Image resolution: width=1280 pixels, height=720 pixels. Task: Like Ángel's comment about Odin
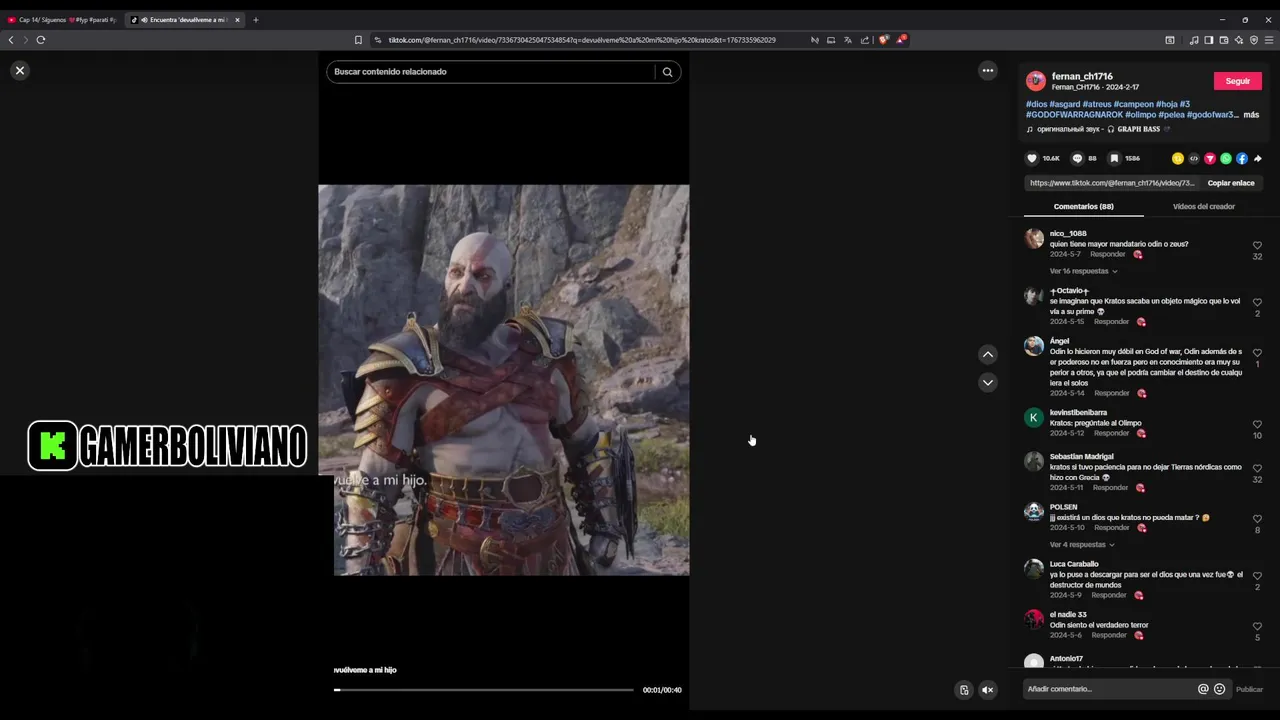1257,352
